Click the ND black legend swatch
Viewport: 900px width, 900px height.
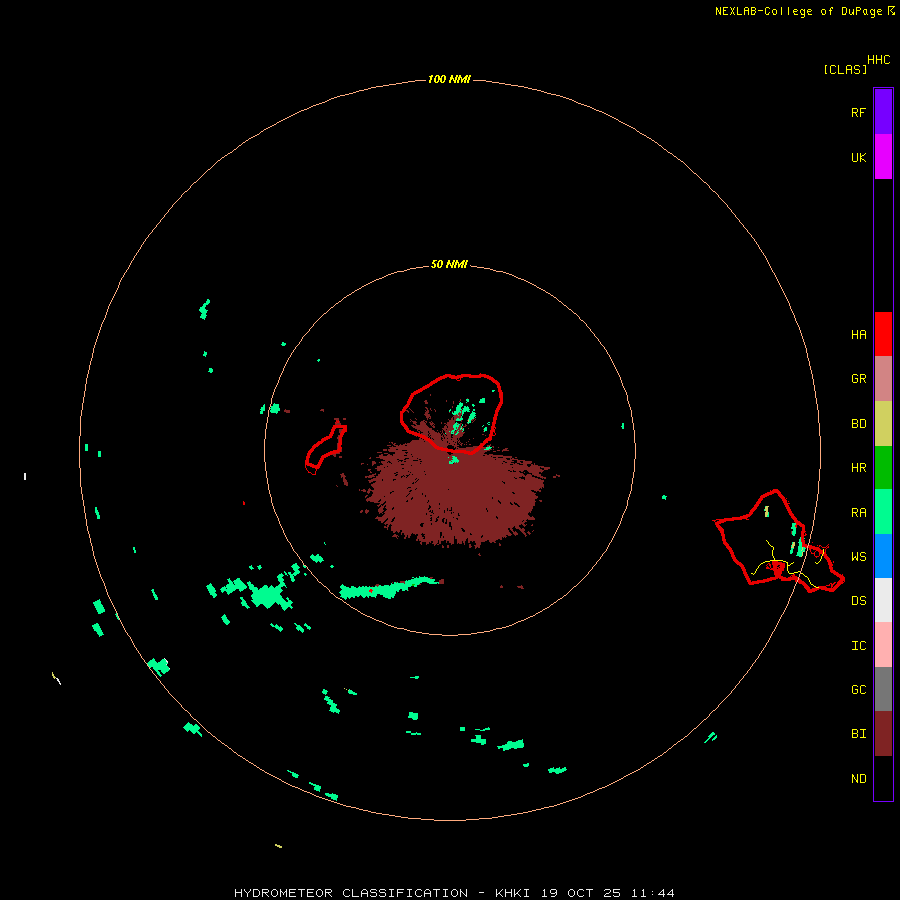tap(883, 778)
